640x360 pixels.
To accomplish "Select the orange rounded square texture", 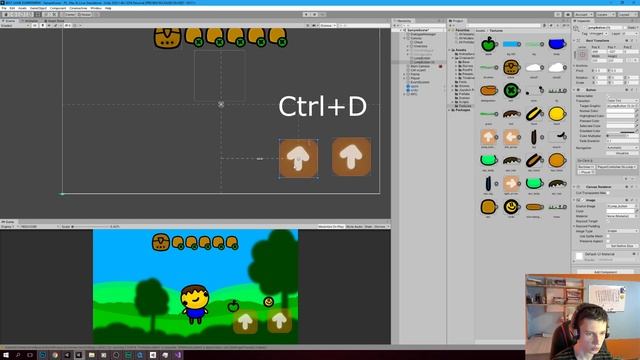I will 488,207.
